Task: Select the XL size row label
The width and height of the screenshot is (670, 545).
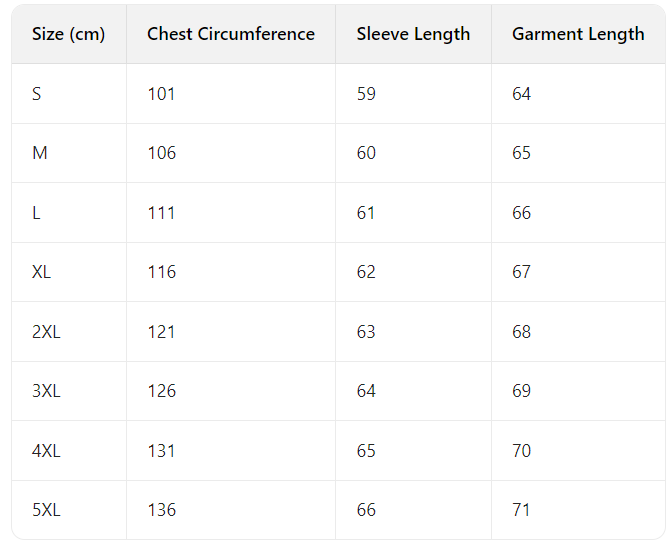Action: pyautogui.click(x=41, y=272)
